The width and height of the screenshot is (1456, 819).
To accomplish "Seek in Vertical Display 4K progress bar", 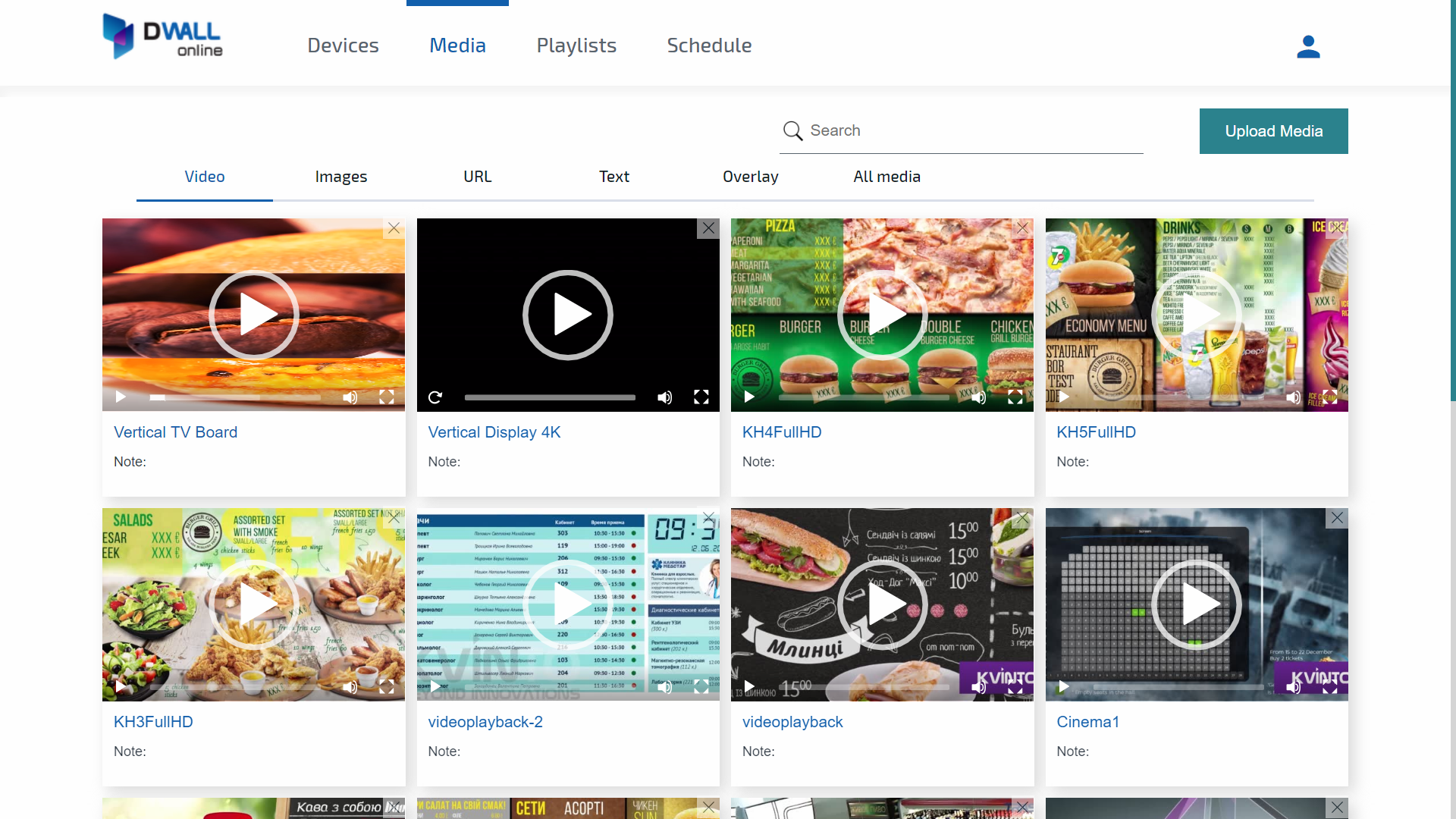I will [550, 397].
